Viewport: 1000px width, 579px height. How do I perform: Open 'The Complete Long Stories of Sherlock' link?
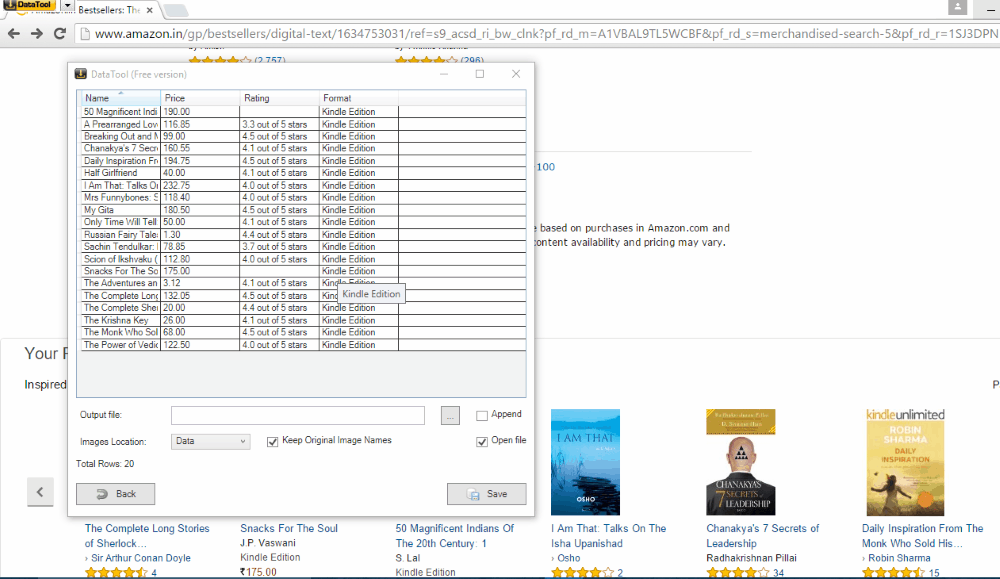point(147,536)
